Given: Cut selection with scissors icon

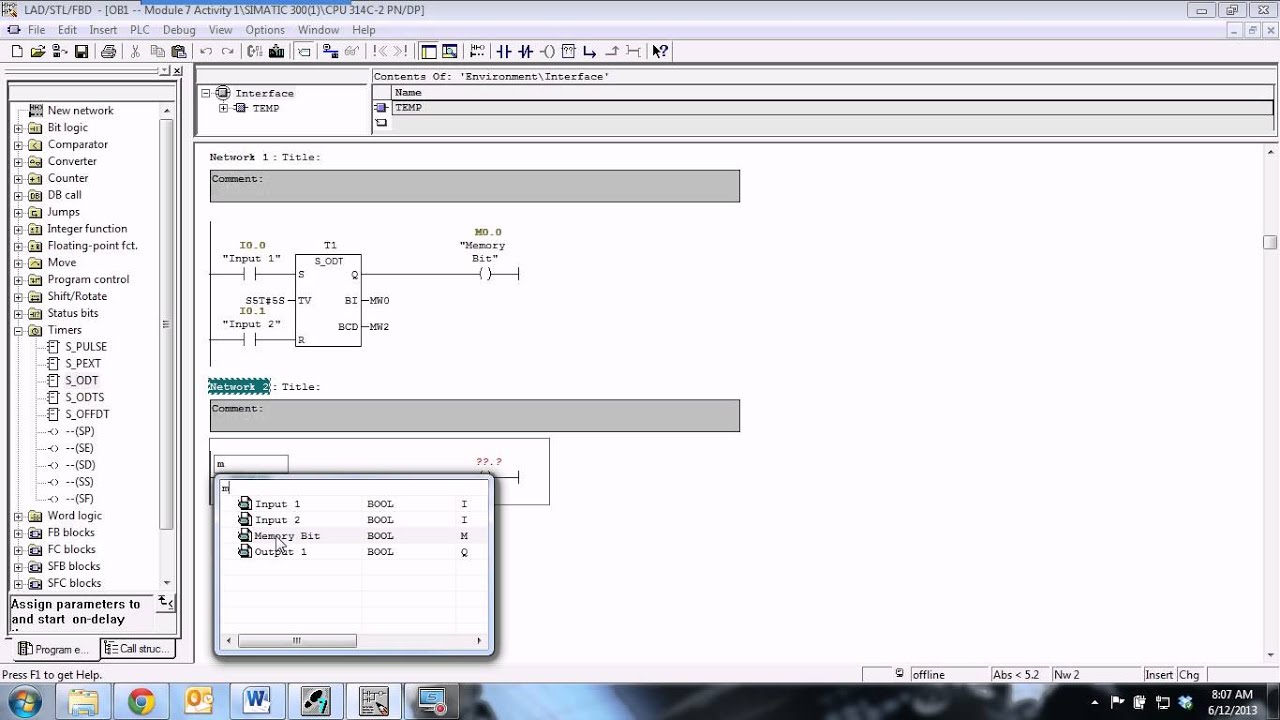Looking at the screenshot, I should pos(135,51).
